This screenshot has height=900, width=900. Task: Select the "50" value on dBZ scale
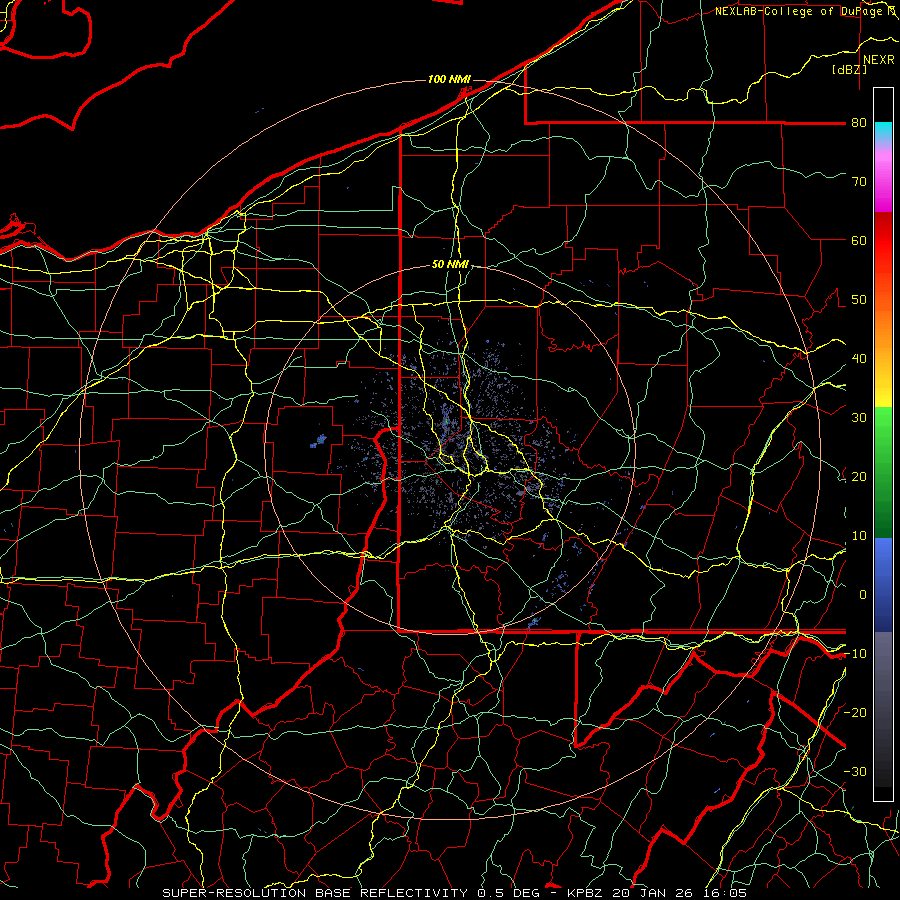coord(859,300)
